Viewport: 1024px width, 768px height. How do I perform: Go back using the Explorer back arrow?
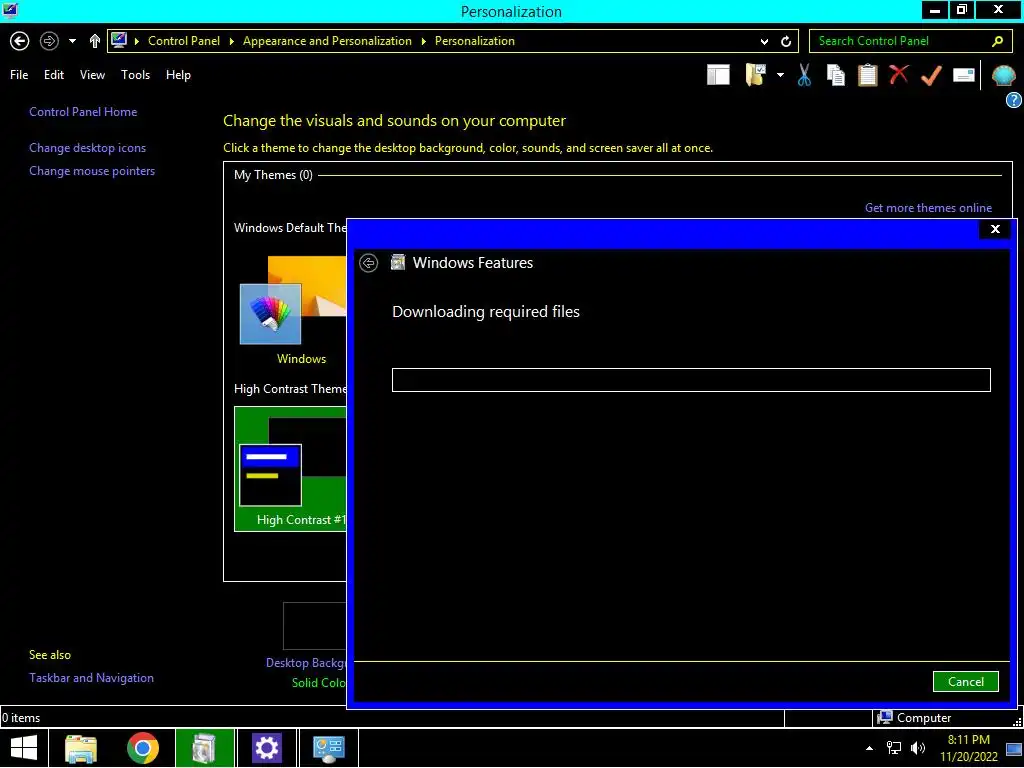pyautogui.click(x=20, y=41)
